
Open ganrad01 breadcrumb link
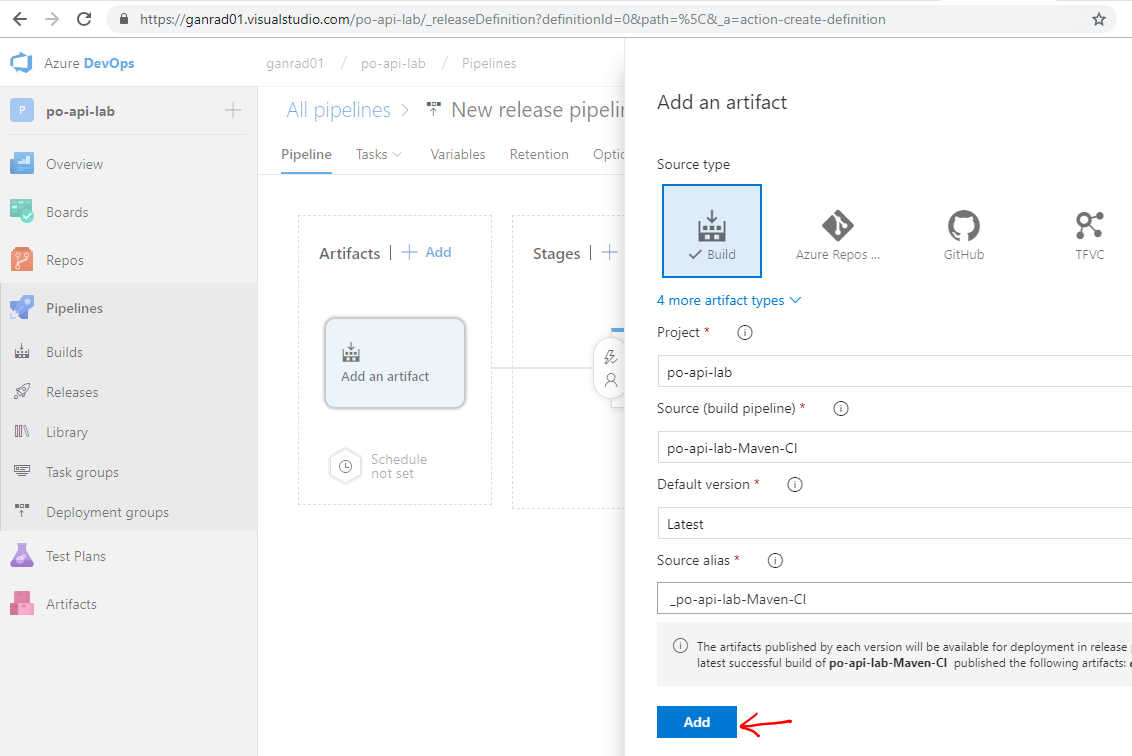[295, 64]
